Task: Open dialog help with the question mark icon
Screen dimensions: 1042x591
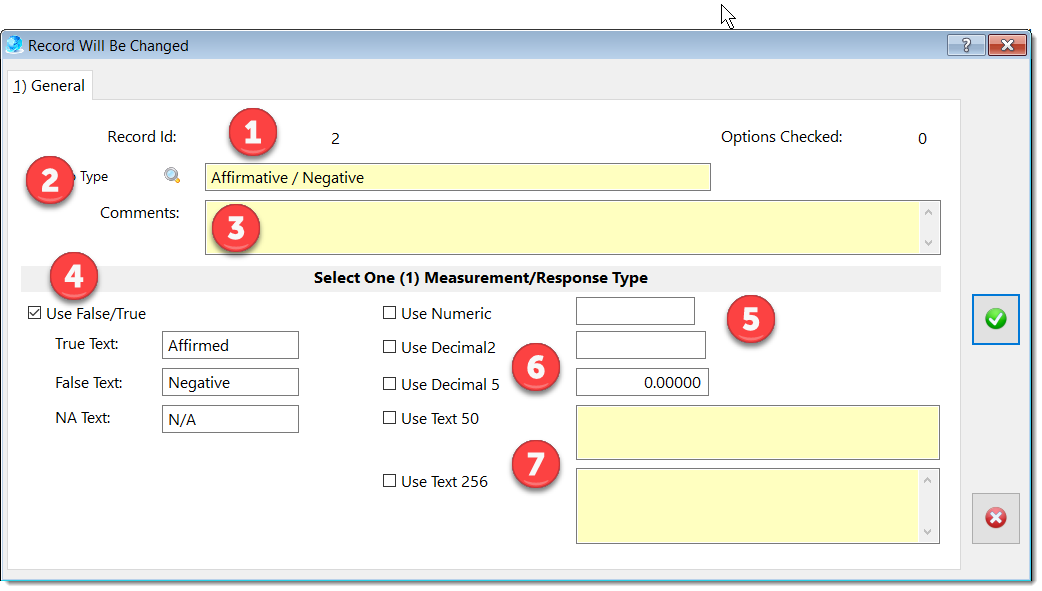Action: pos(966,45)
